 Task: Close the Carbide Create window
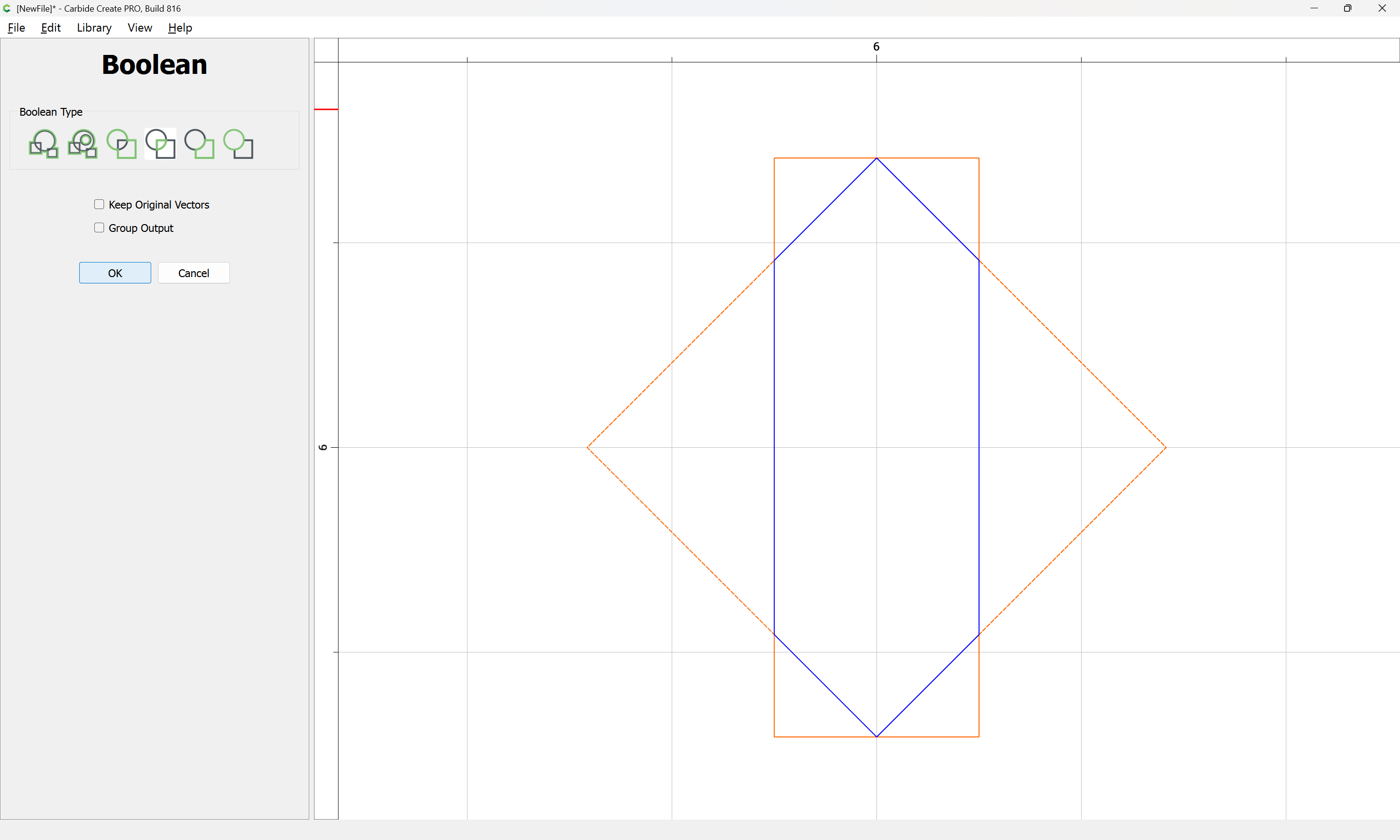[1382, 8]
